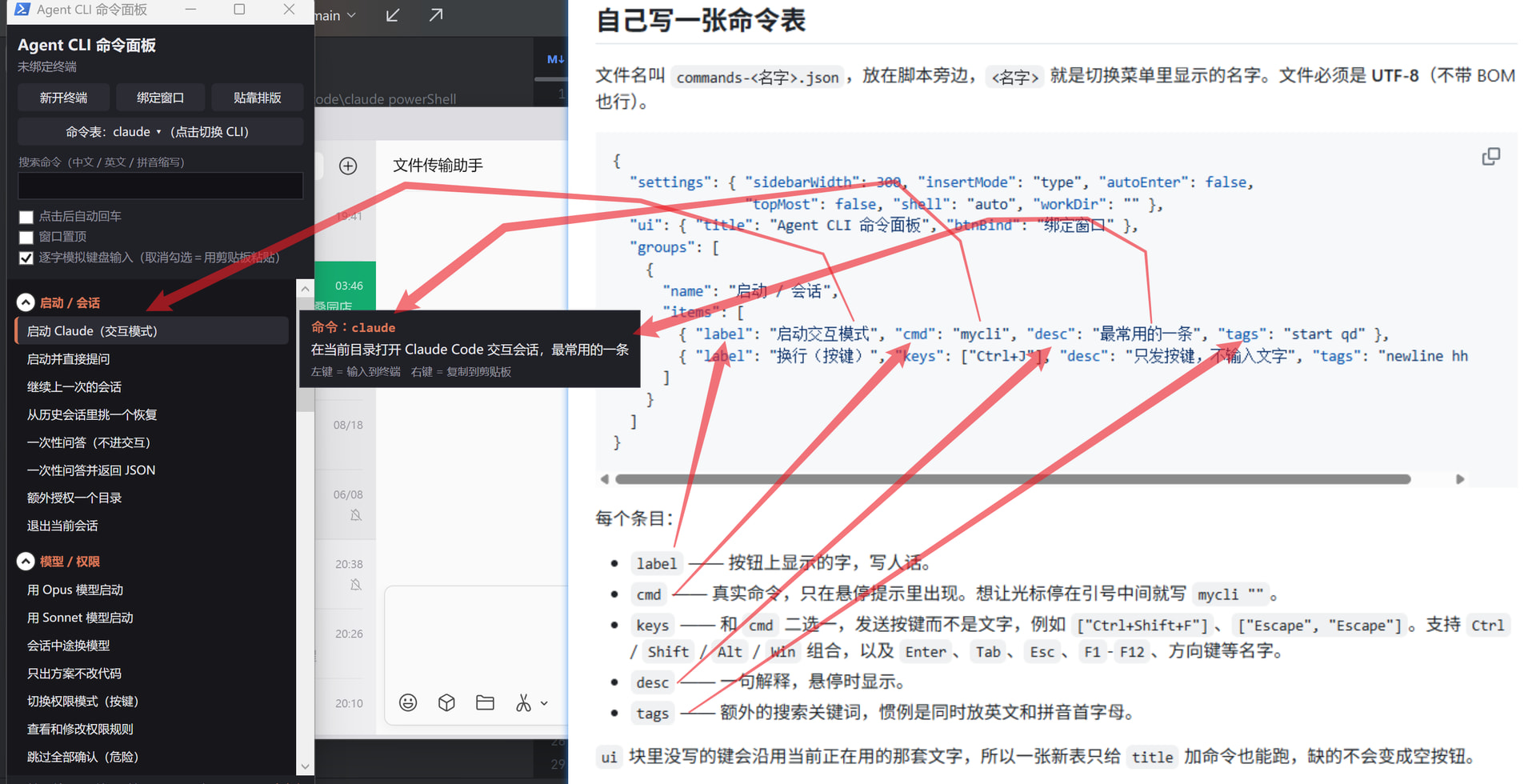Viewport: 1536px width, 784px height.
Task: Click the plus add icon in chat window
Action: [348, 166]
